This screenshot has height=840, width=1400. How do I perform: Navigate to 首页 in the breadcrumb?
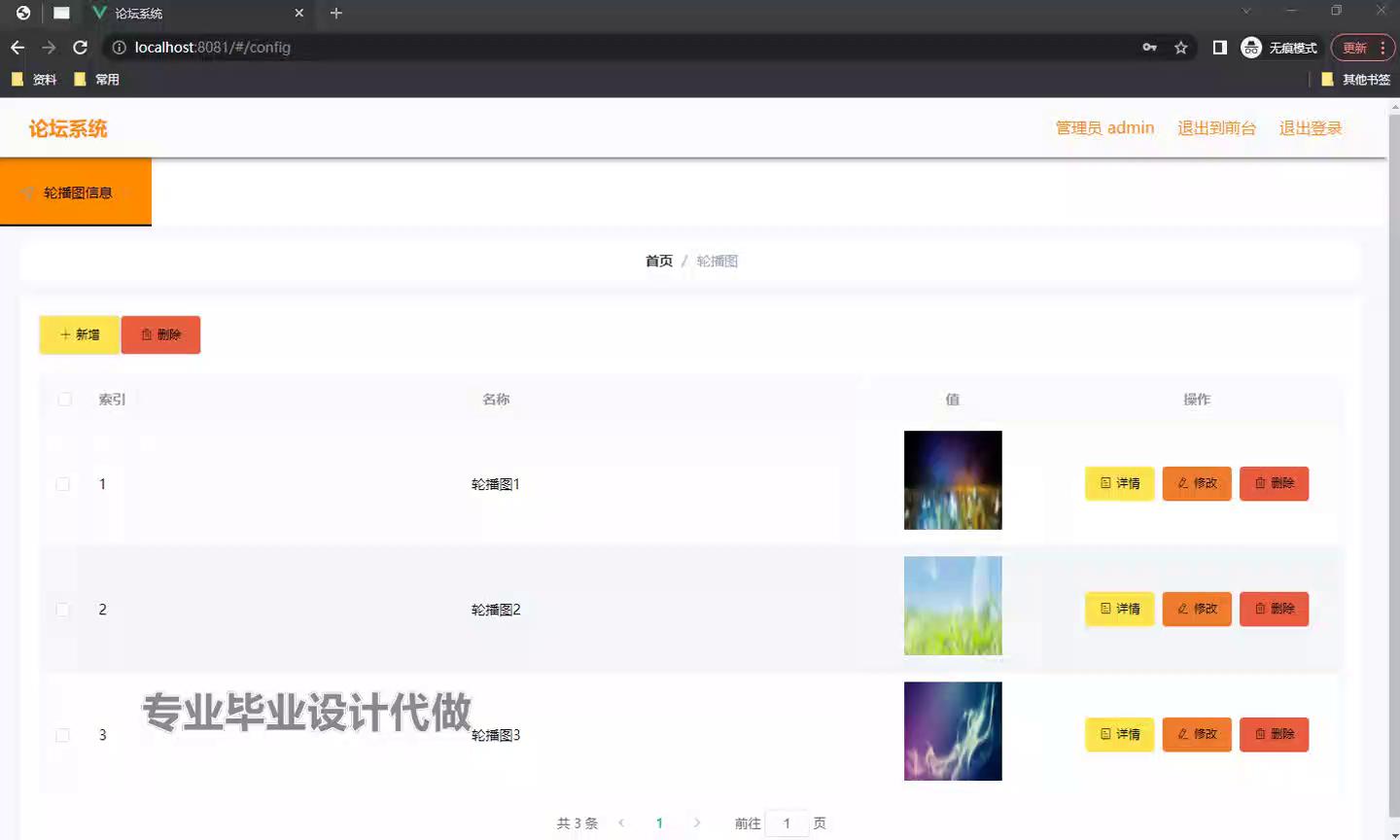click(x=658, y=261)
